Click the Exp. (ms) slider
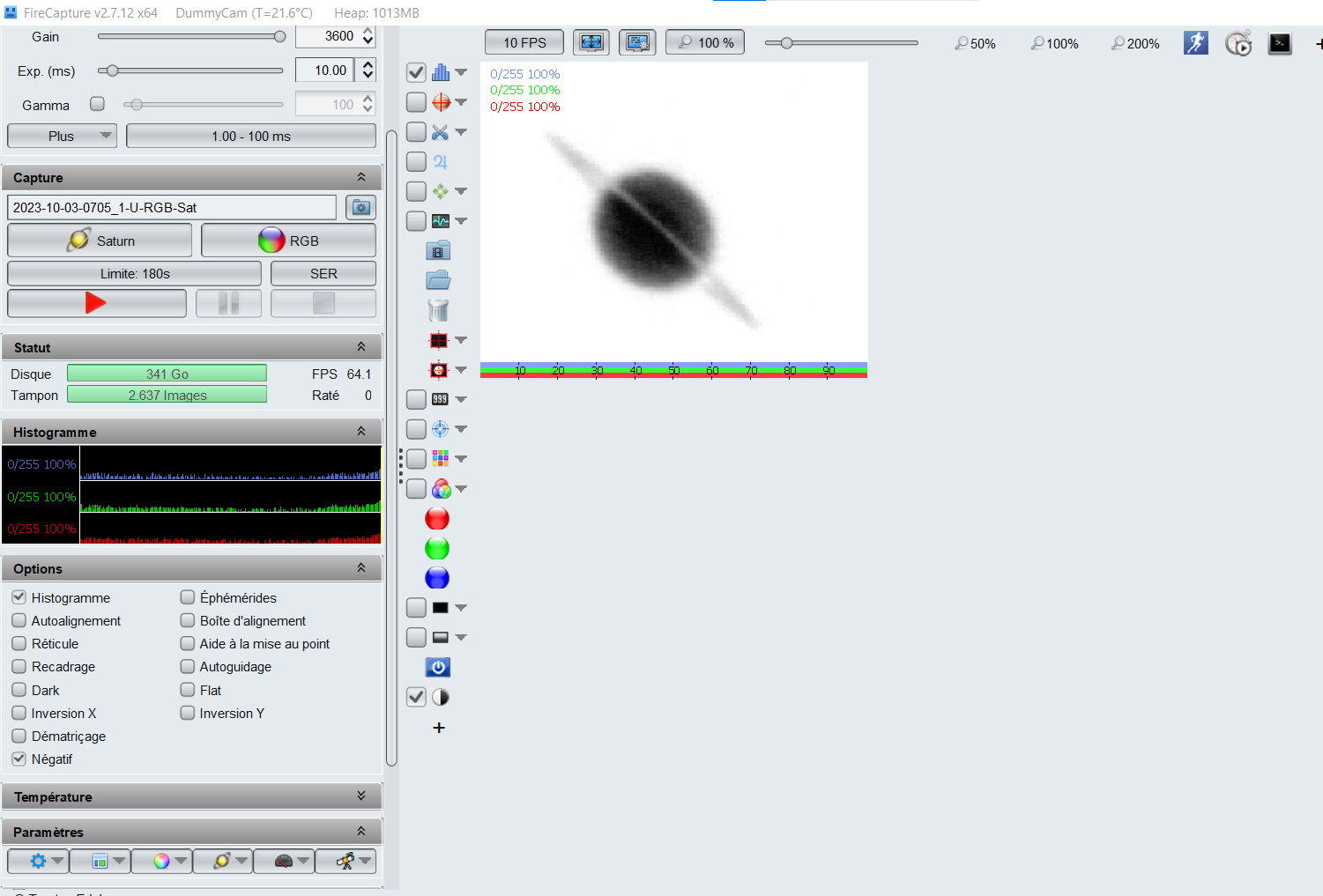The width and height of the screenshot is (1323, 896). click(191, 70)
